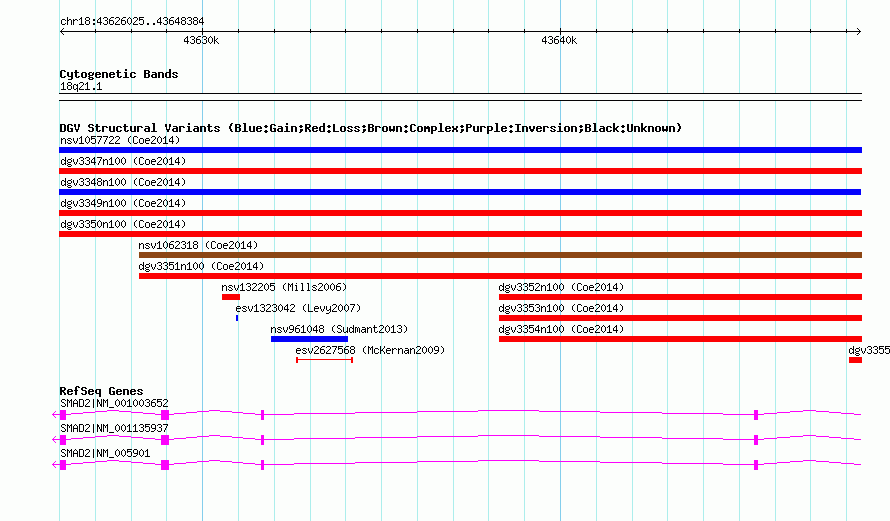Open the partially visible dgv3355 label
This screenshot has height=521, width=890.
pyautogui.click(x=869, y=350)
